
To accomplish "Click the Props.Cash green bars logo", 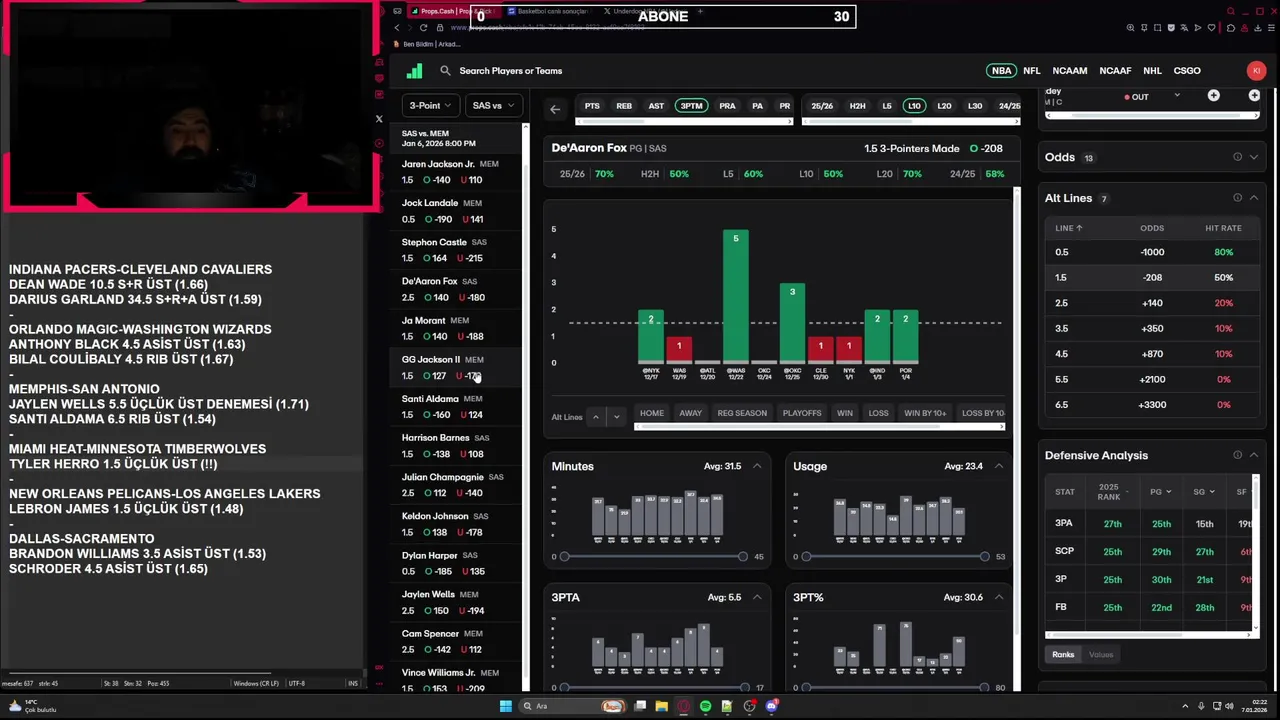I will pos(414,71).
